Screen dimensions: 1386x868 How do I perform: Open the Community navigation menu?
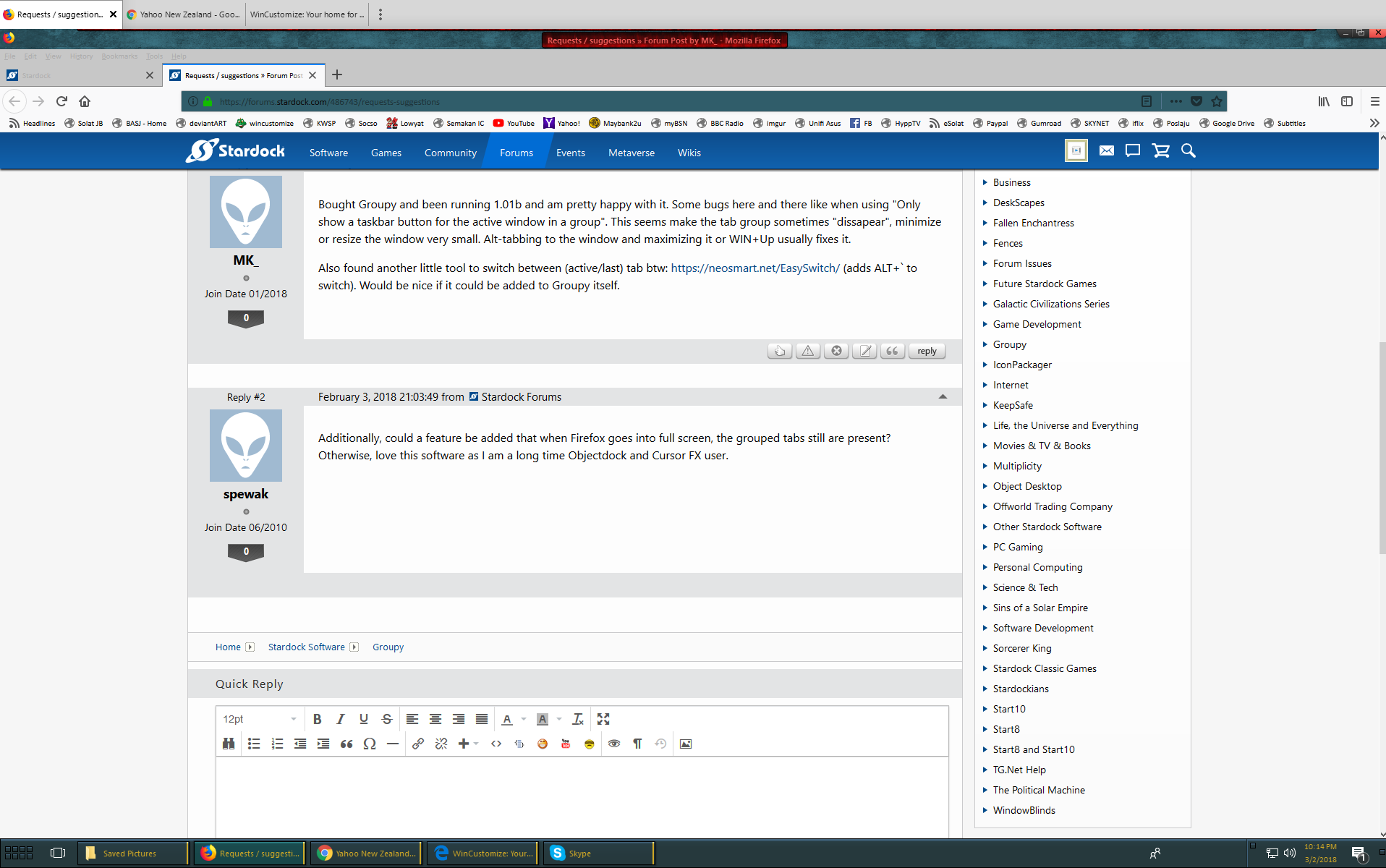click(450, 153)
